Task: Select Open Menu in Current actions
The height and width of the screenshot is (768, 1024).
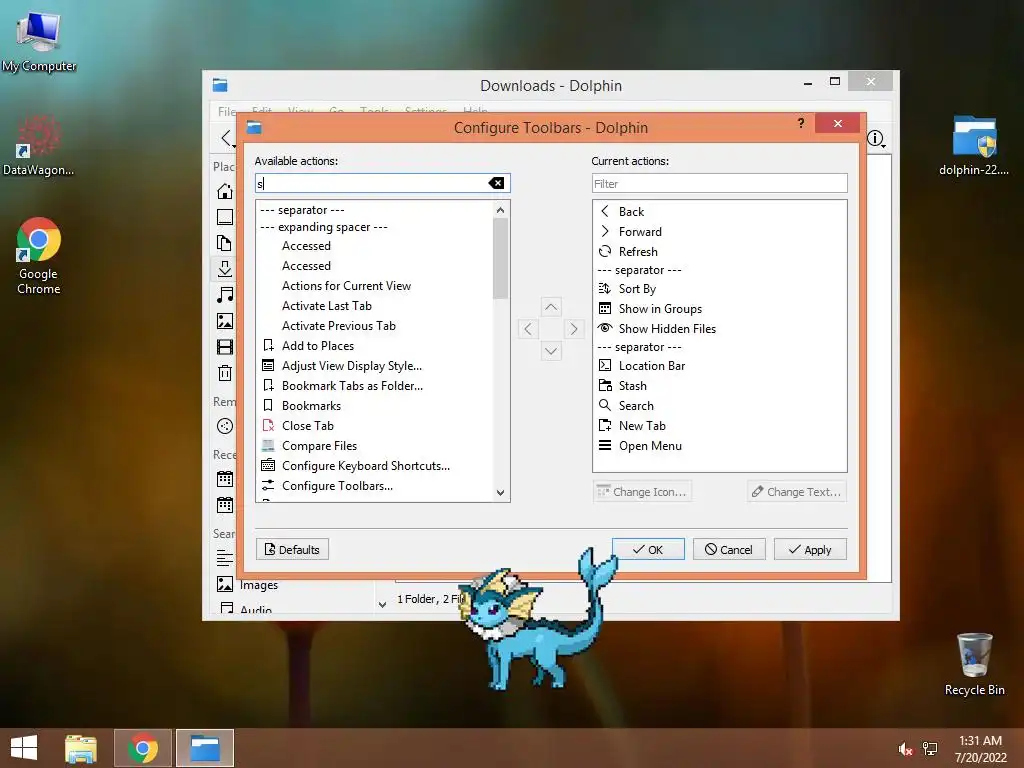Action: point(650,446)
